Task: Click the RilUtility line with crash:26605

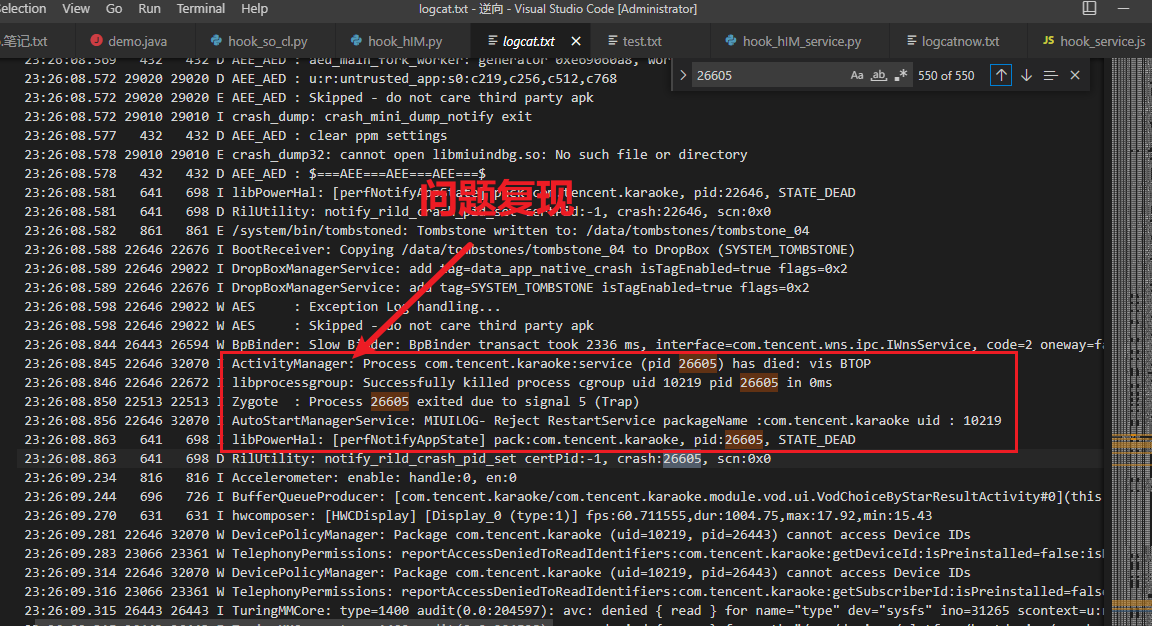Action: click(397, 459)
